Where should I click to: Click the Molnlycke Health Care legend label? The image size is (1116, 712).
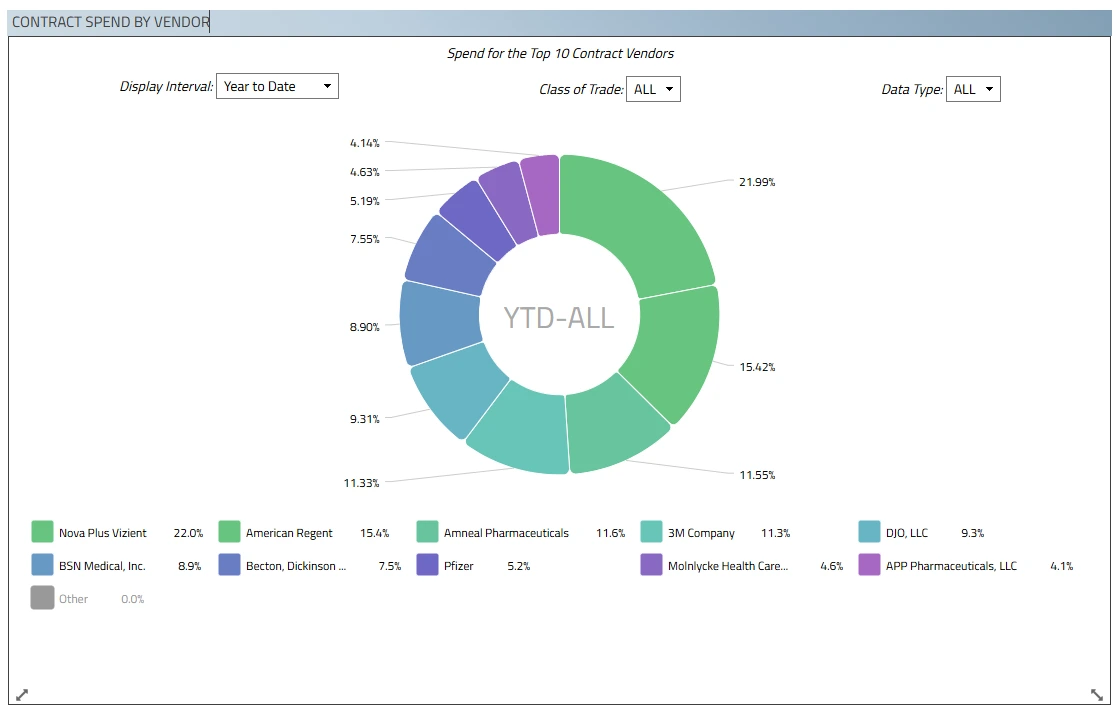(728, 566)
